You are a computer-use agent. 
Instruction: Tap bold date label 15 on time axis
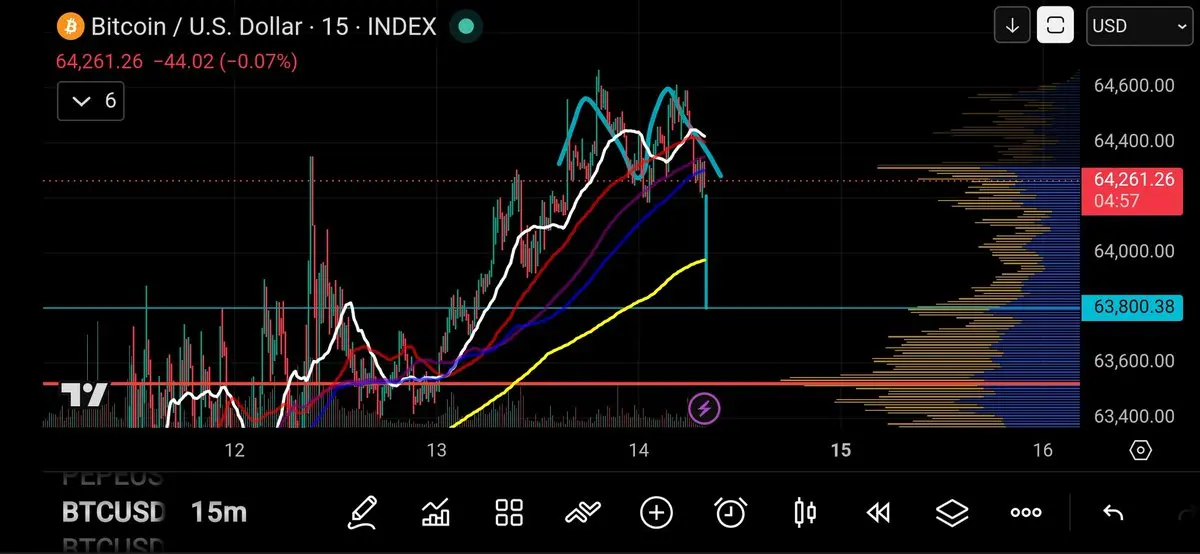[840, 451]
